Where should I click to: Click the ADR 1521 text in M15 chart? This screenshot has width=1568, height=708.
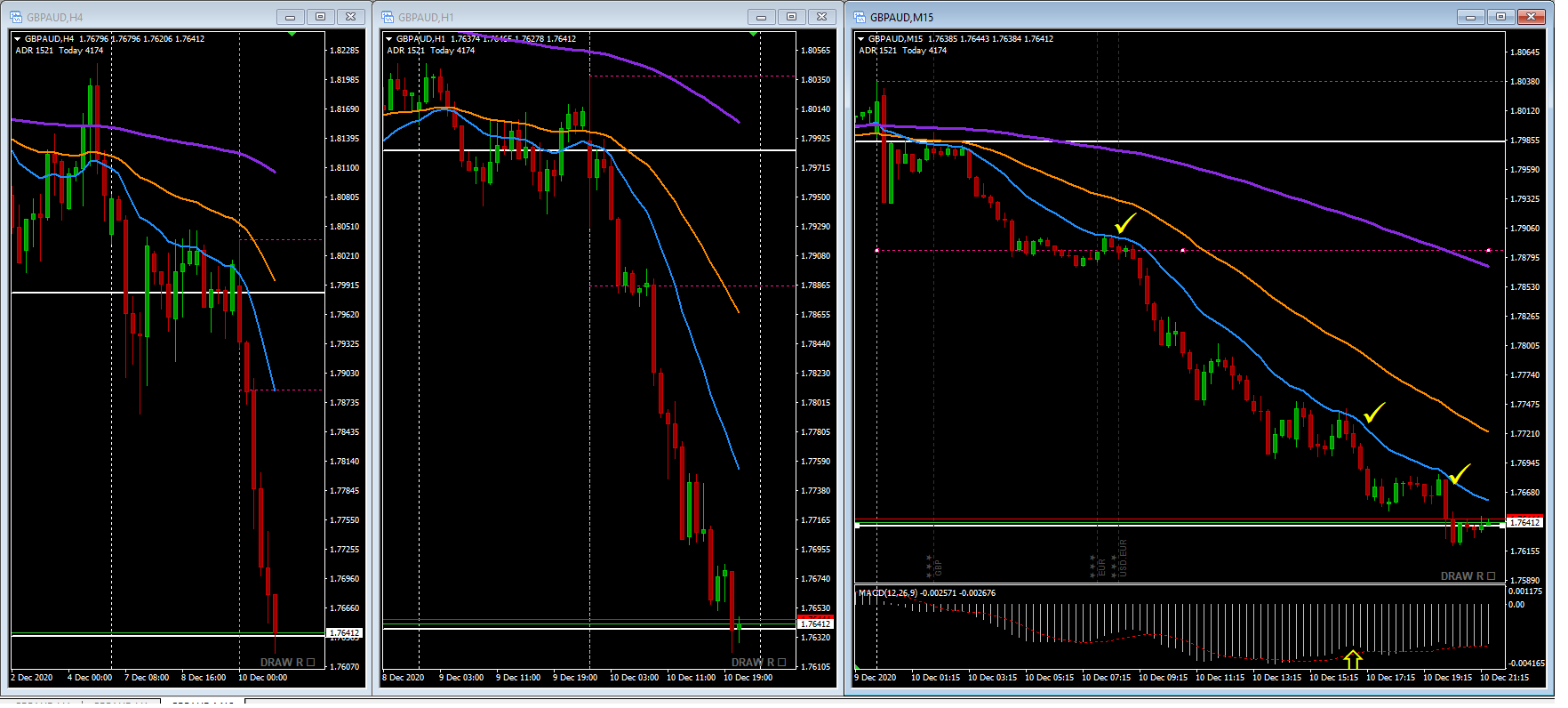[x=878, y=51]
